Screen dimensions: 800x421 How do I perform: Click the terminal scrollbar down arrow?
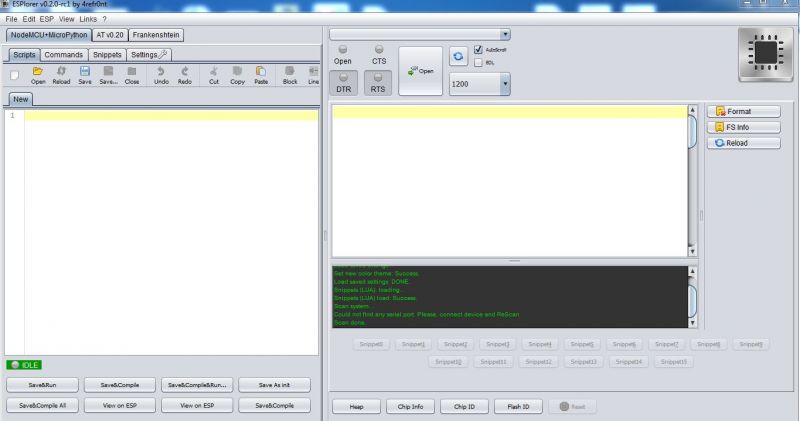692,251
